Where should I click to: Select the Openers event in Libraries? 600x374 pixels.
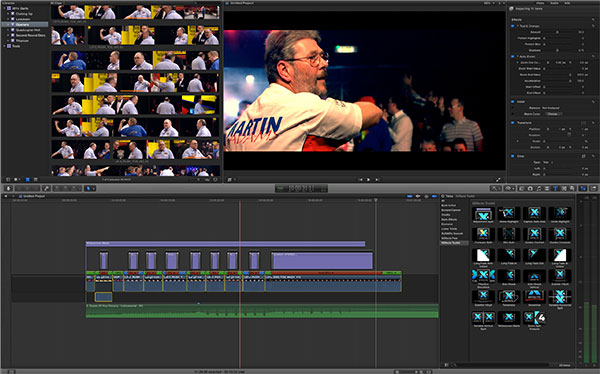(x=25, y=24)
